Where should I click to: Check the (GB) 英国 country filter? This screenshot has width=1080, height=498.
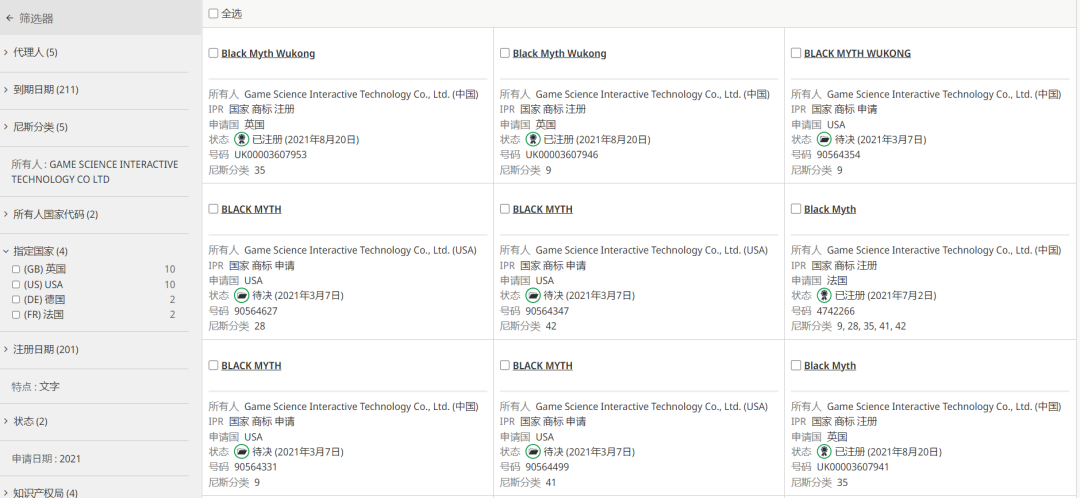[x=16, y=269]
